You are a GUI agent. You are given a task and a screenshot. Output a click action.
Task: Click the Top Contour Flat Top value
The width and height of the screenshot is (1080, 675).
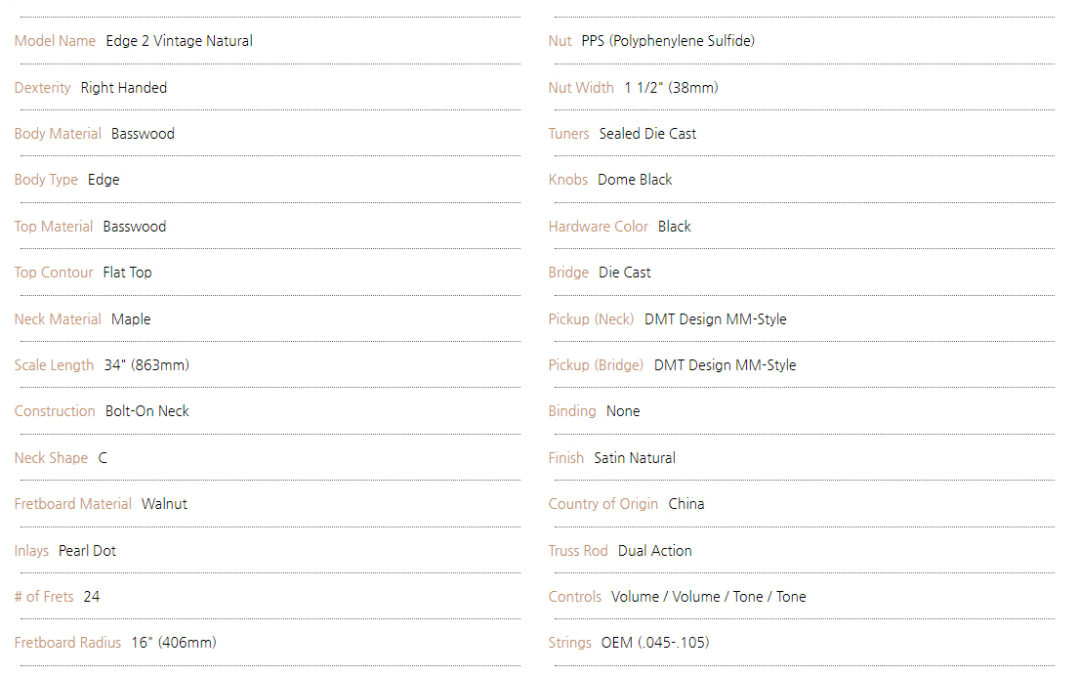pos(127,273)
